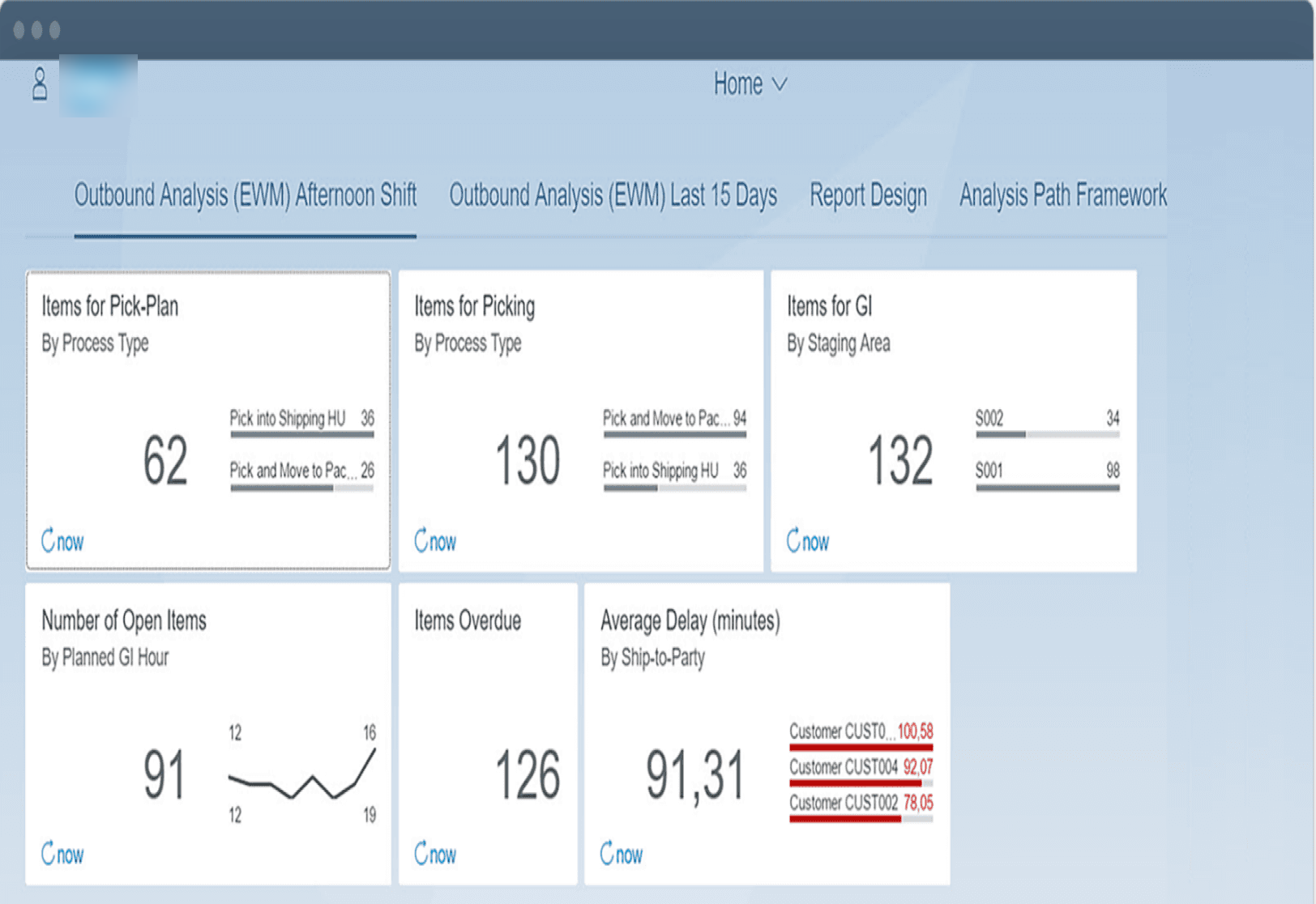This screenshot has width=1316, height=904.
Task: Click the By Ship-to-Party subtitle
Action: pyautogui.click(x=652, y=658)
